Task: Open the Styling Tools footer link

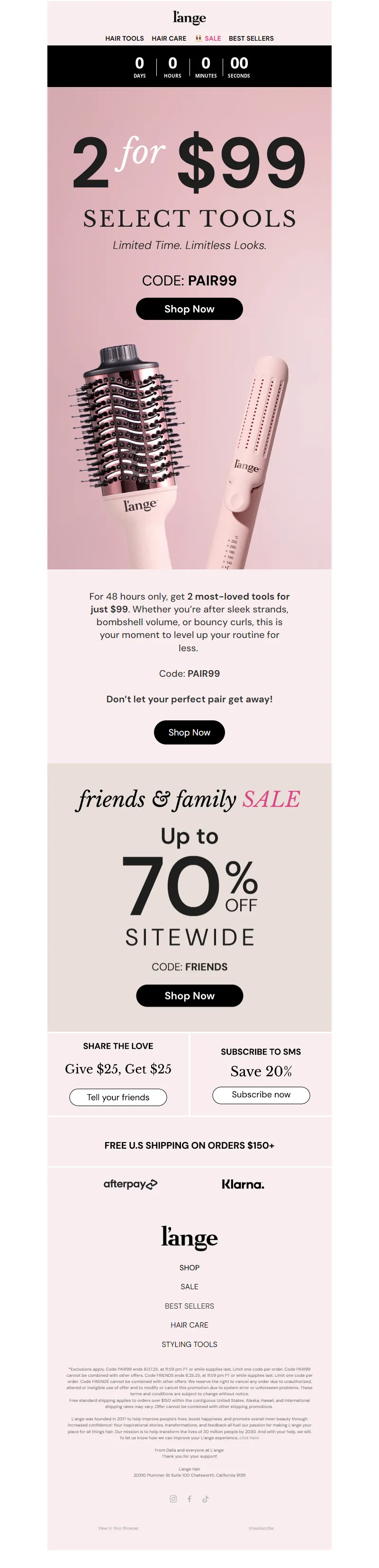Action: point(189,1344)
